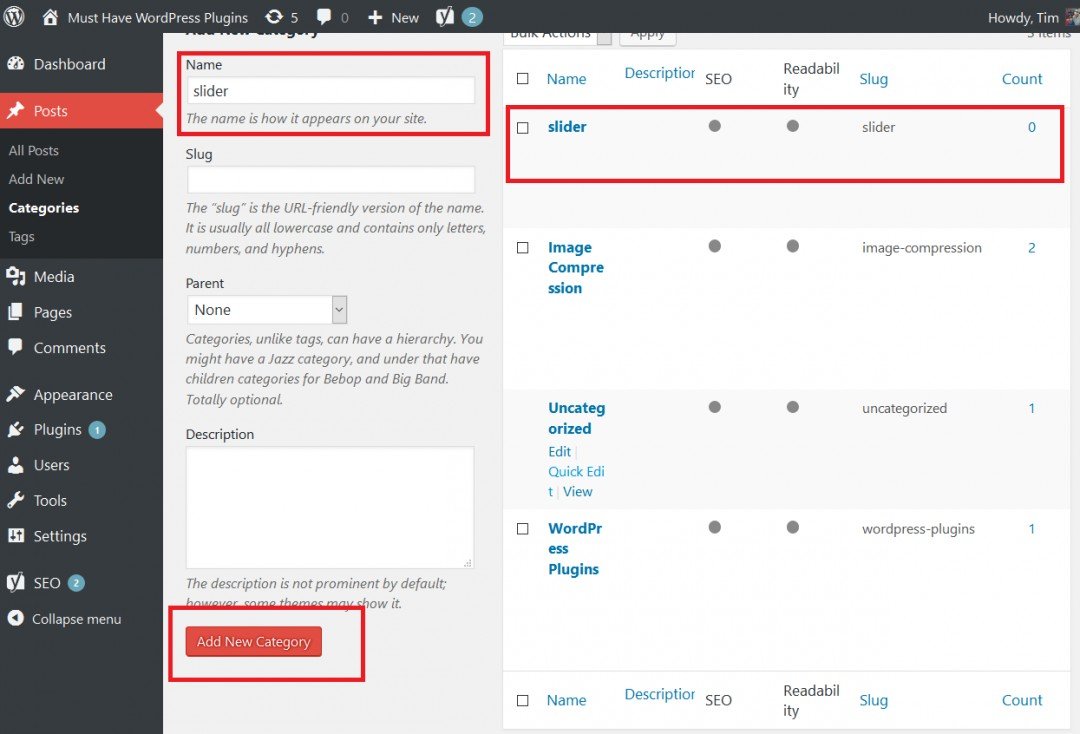Click the home icon in admin bar
The image size is (1080, 734).
(50, 17)
